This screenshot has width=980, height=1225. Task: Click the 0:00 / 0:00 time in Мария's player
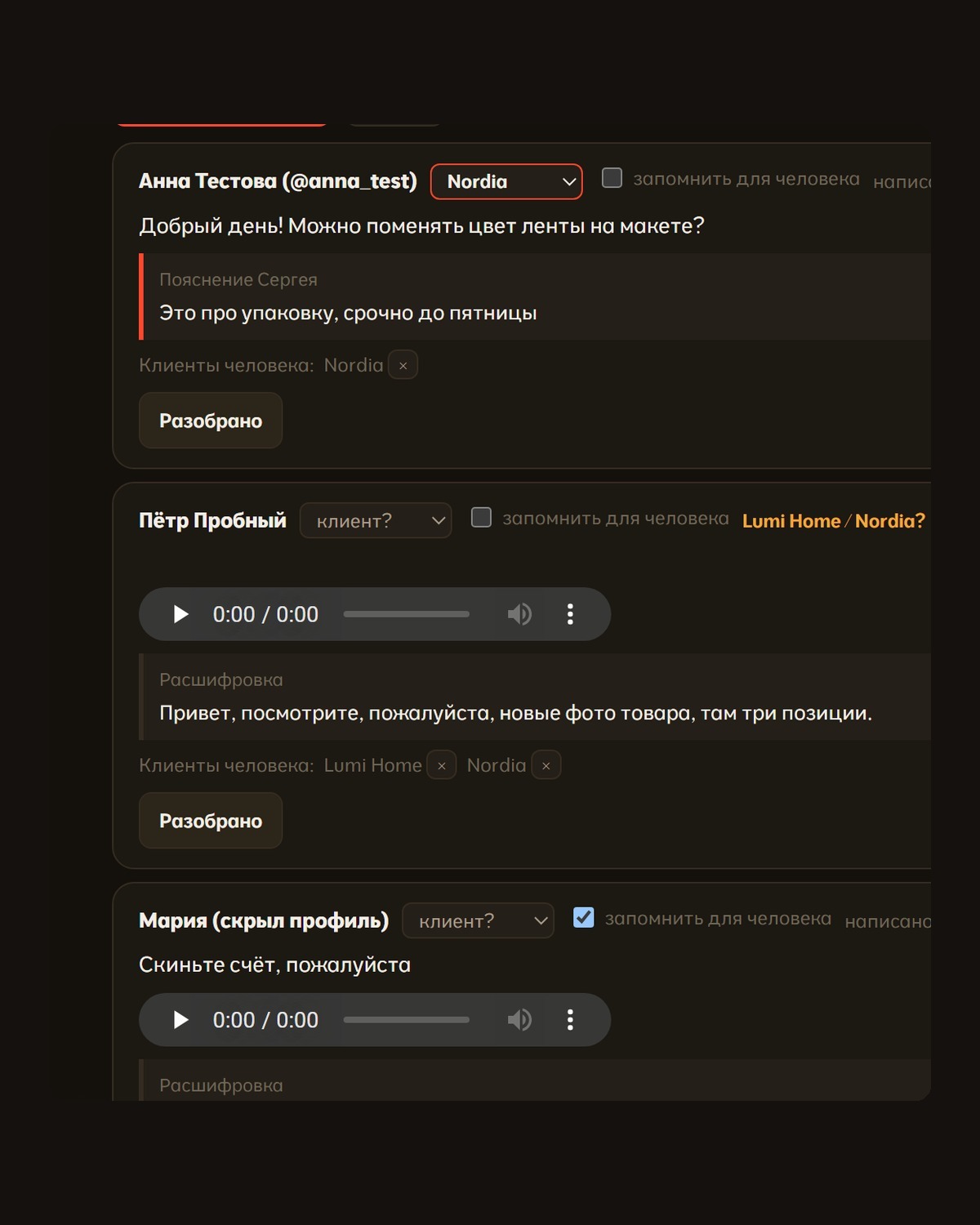click(265, 1020)
